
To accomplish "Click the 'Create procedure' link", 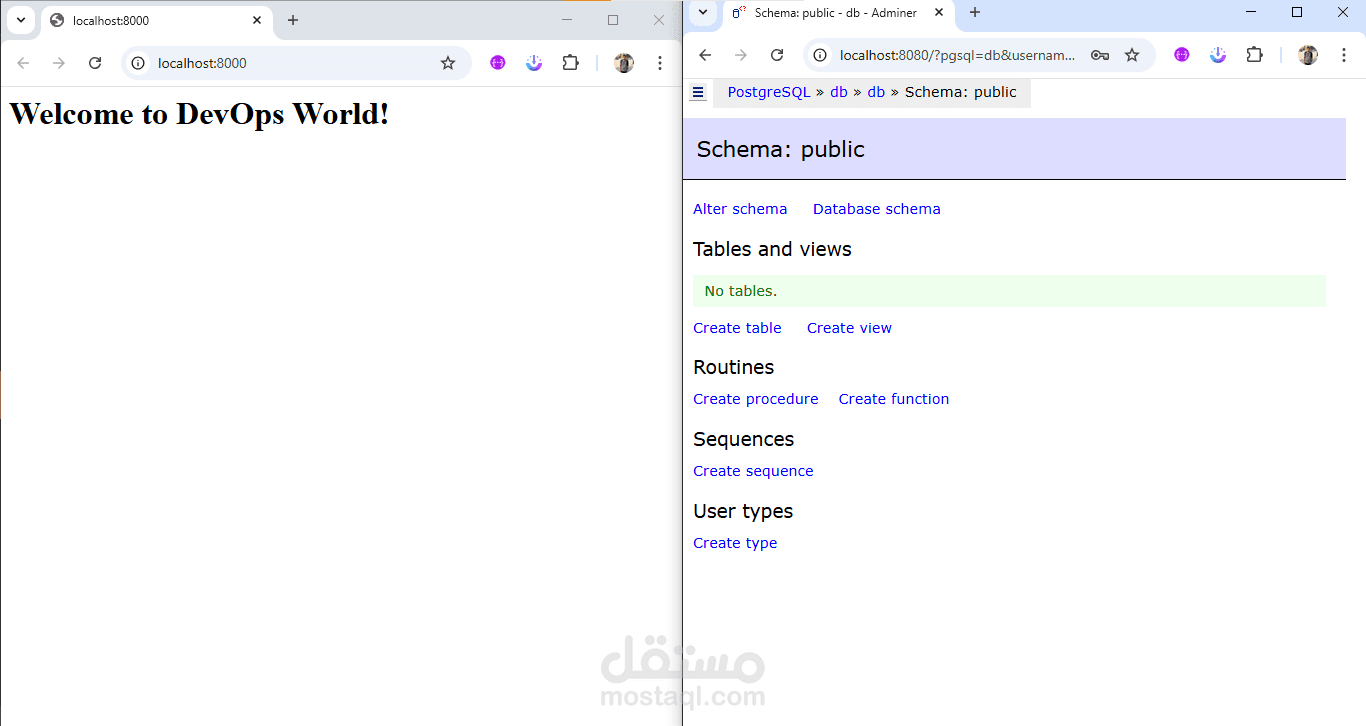I will pos(756,399).
